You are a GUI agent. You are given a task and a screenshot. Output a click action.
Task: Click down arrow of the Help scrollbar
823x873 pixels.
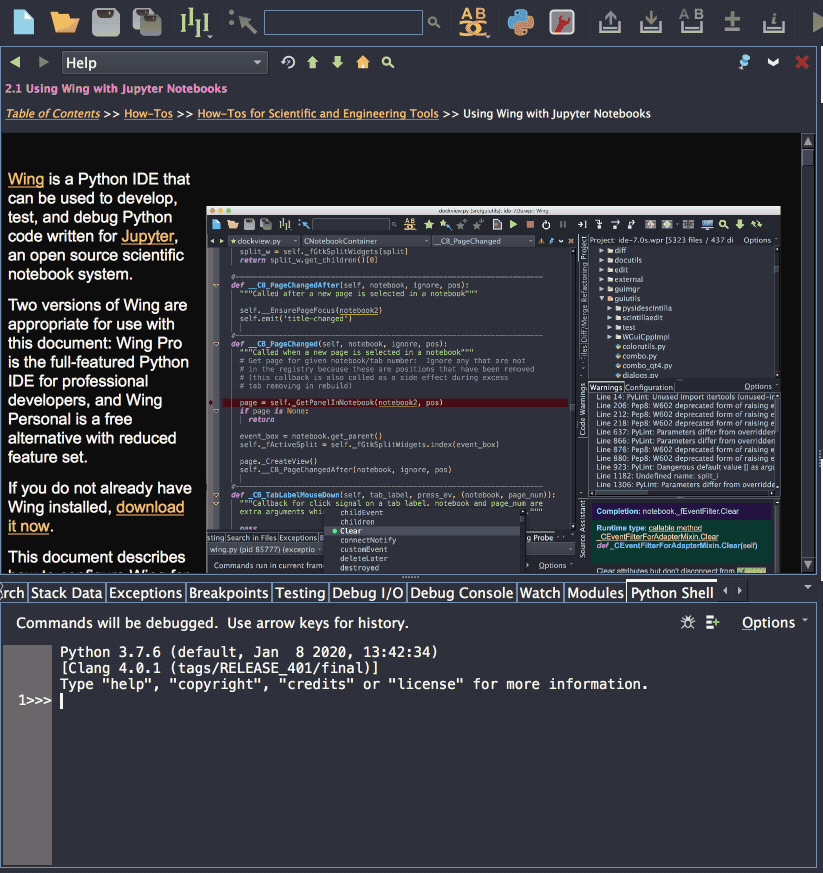tap(808, 565)
